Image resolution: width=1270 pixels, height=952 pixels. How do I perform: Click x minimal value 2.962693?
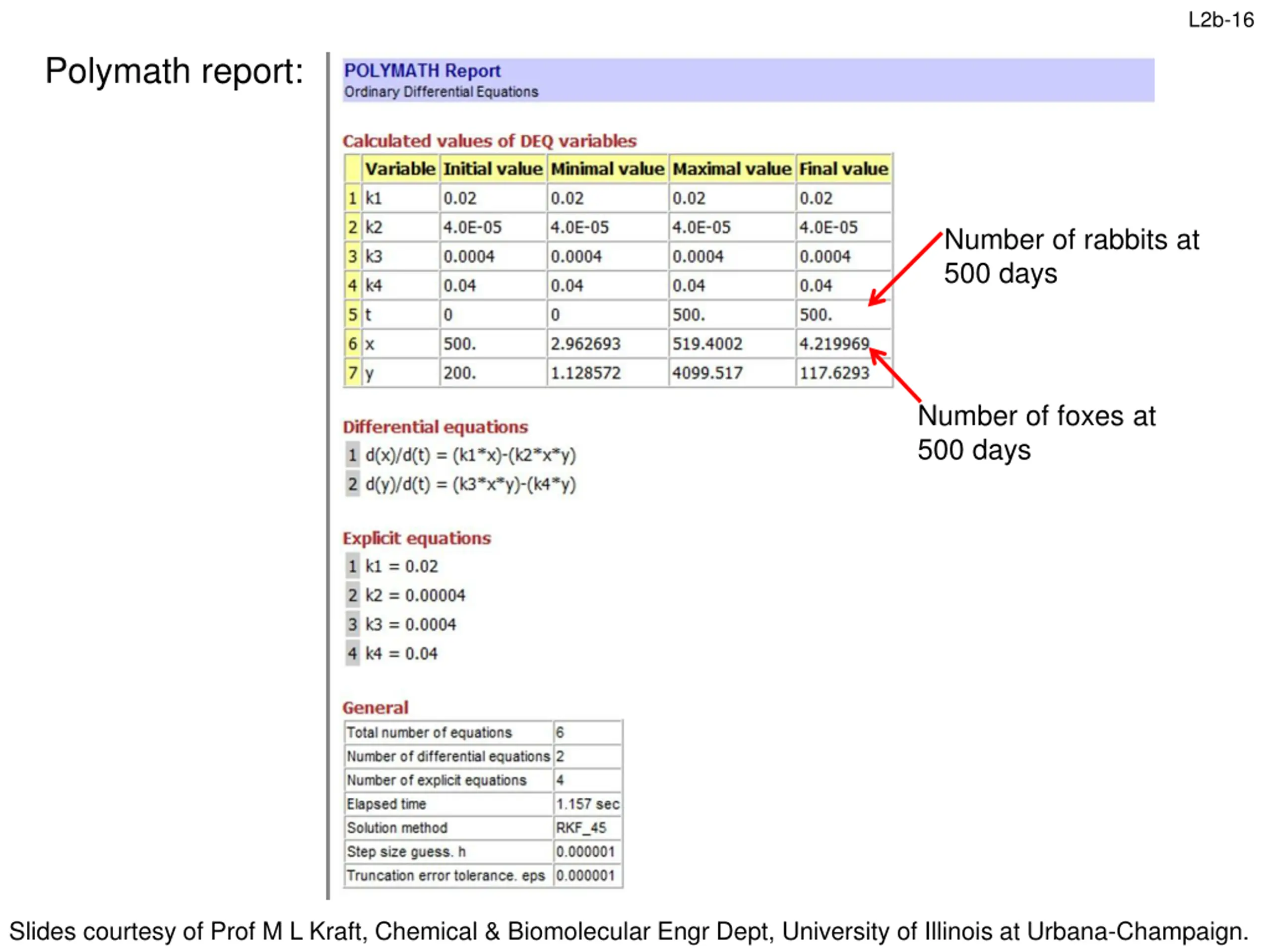(x=585, y=344)
